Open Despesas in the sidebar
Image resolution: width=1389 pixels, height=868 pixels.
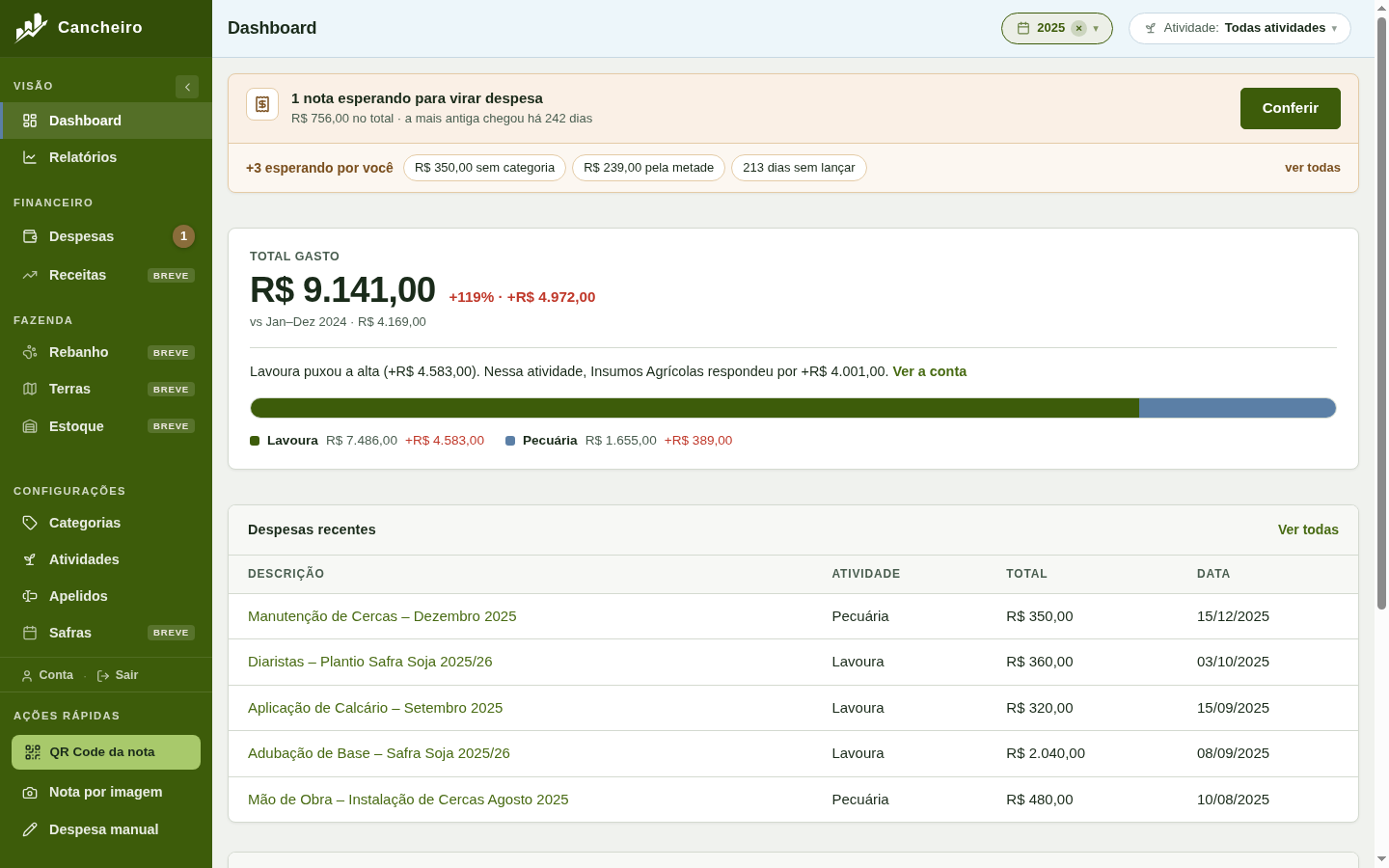pyautogui.click(x=106, y=236)
